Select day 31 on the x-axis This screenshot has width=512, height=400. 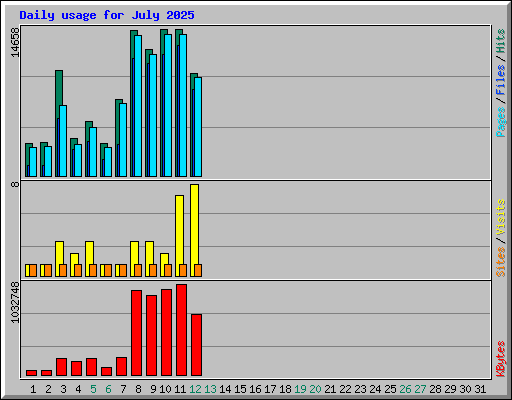click(x=480, y=389)
